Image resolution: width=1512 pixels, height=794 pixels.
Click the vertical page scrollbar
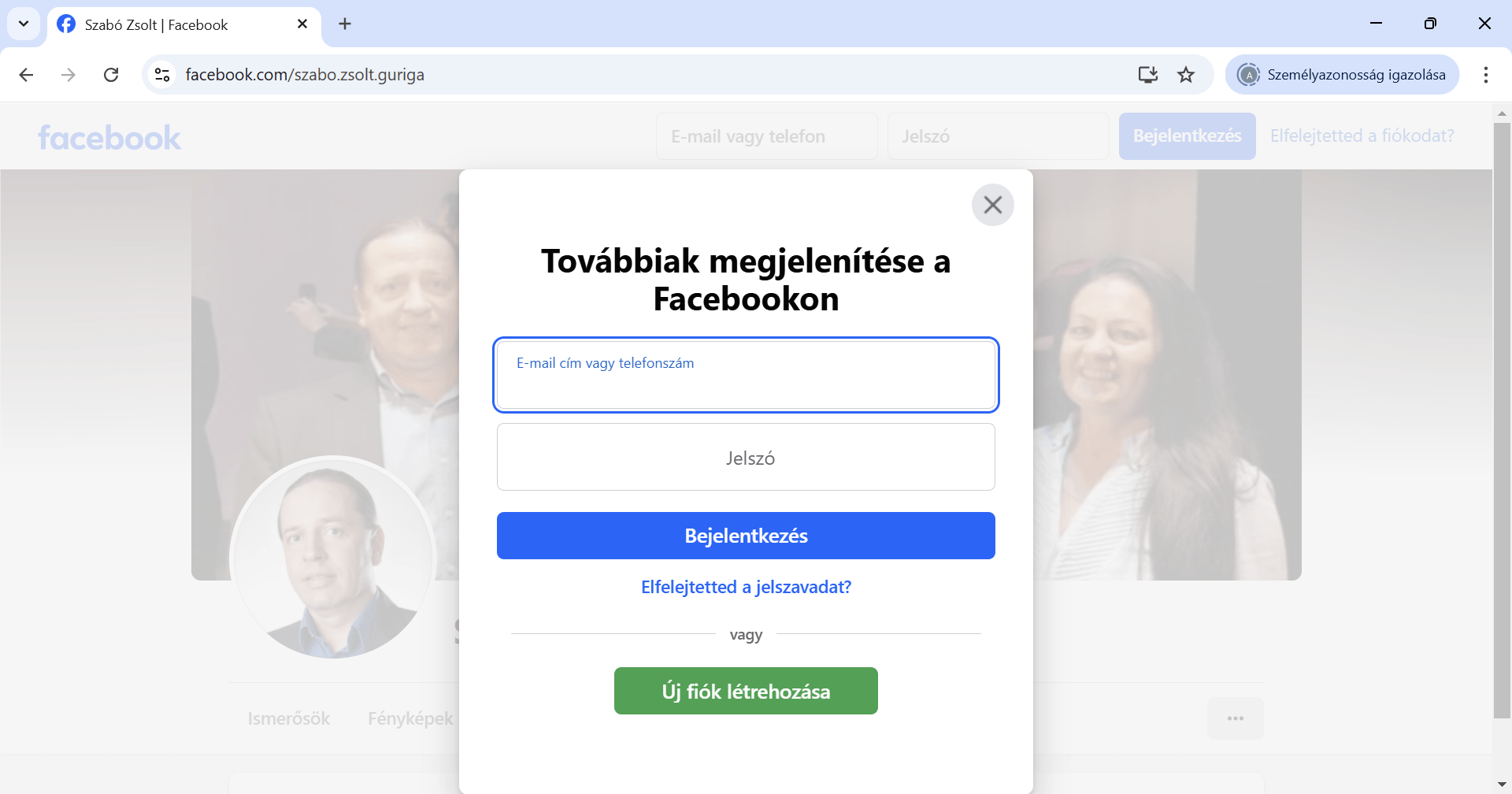[1502, 419]
